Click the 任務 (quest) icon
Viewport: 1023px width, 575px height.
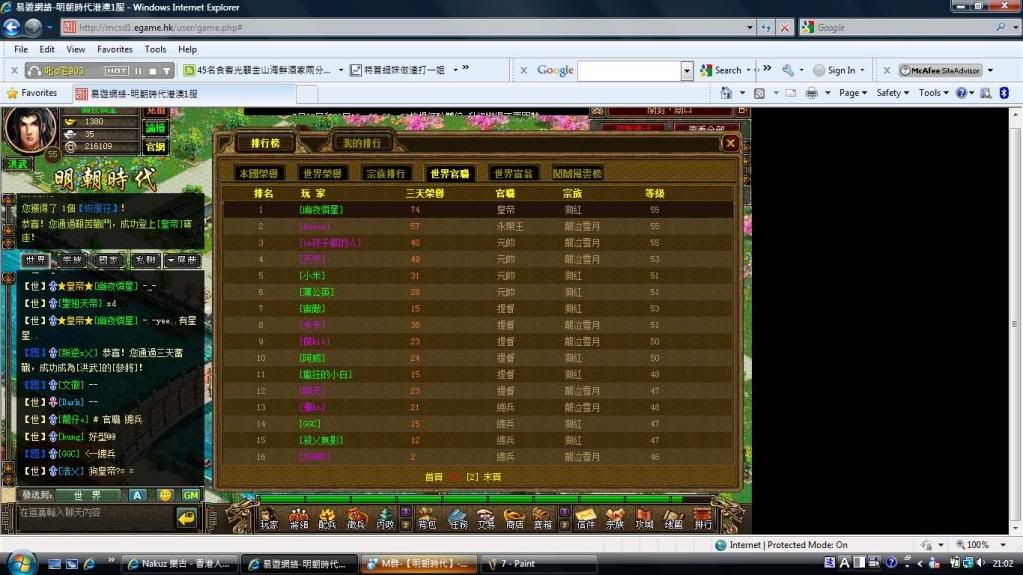coord(458,517)
